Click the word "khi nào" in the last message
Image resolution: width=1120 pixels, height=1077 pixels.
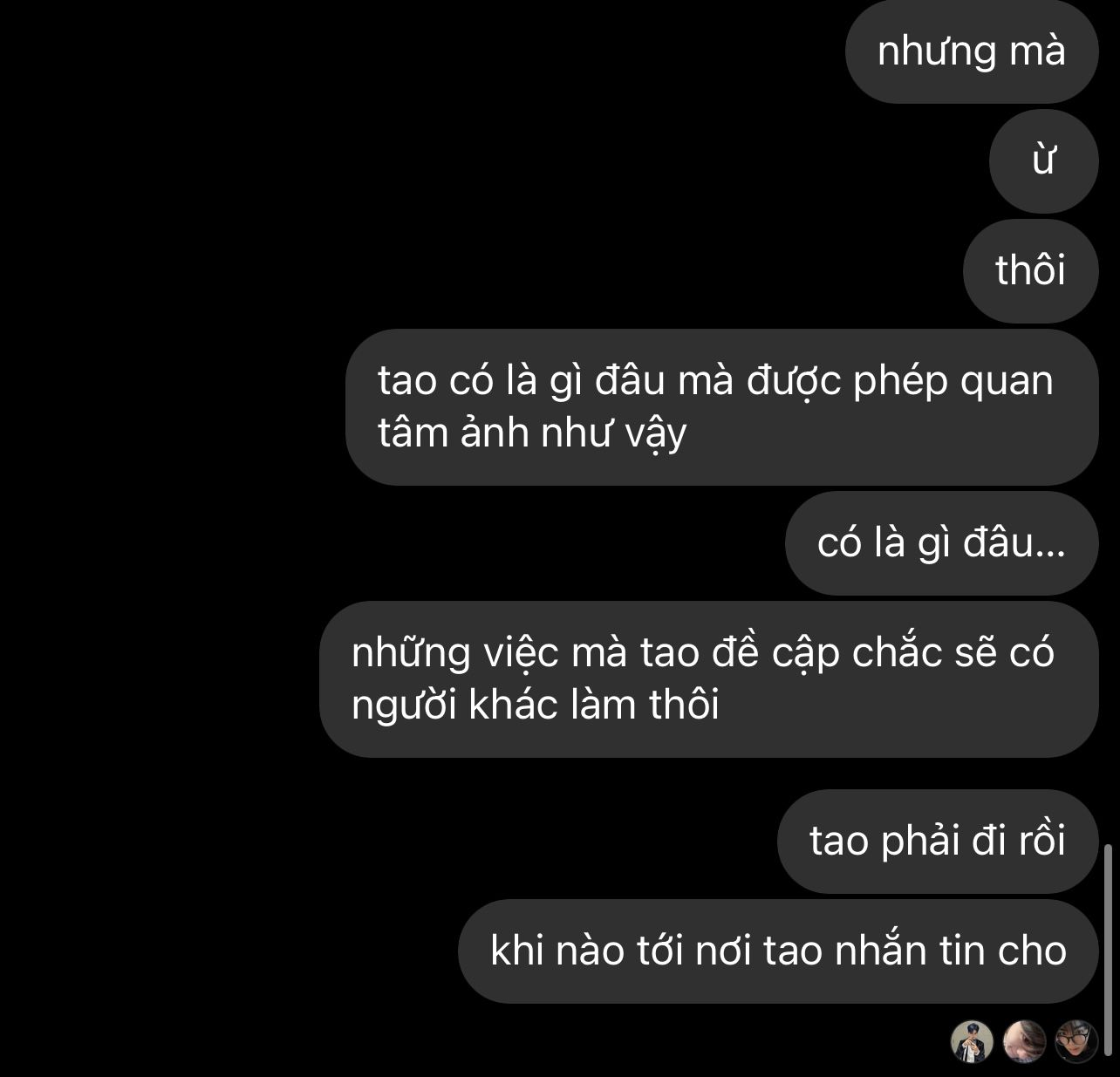[557, 951]
